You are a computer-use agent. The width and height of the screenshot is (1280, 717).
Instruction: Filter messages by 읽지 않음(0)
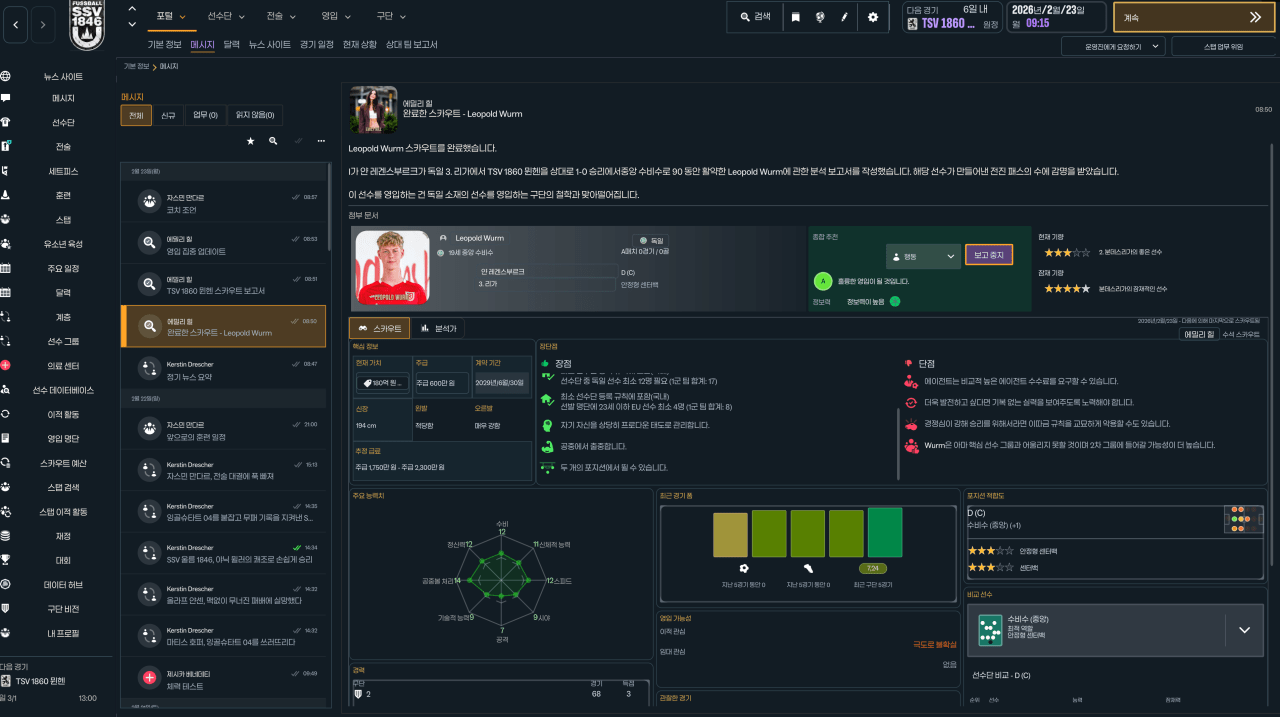[x=256, y=116]
